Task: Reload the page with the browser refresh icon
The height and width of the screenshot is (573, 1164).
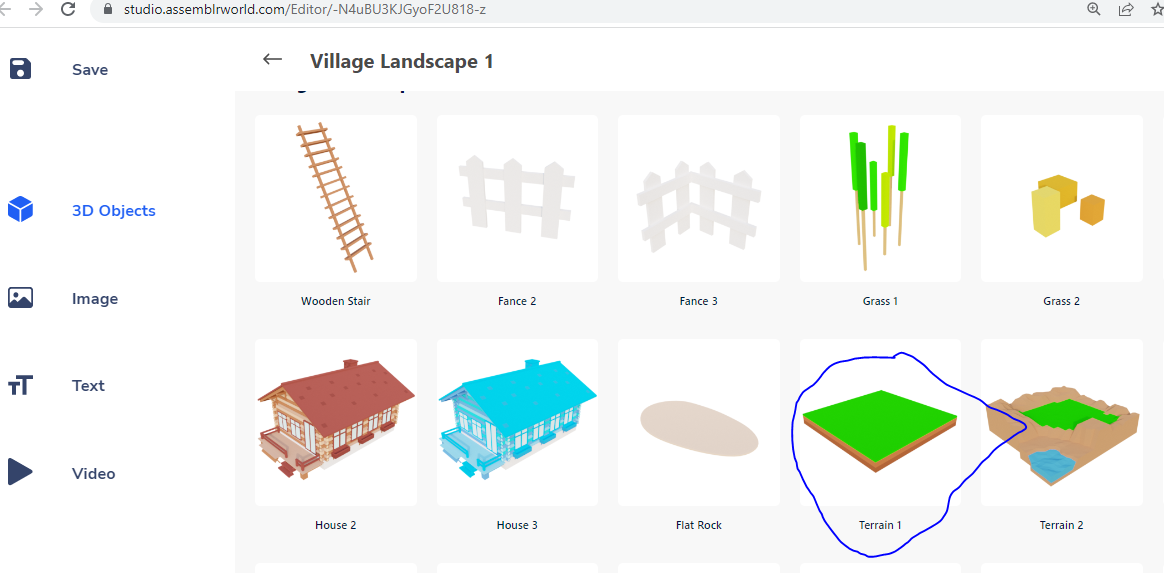Action: tap(68, 9)
